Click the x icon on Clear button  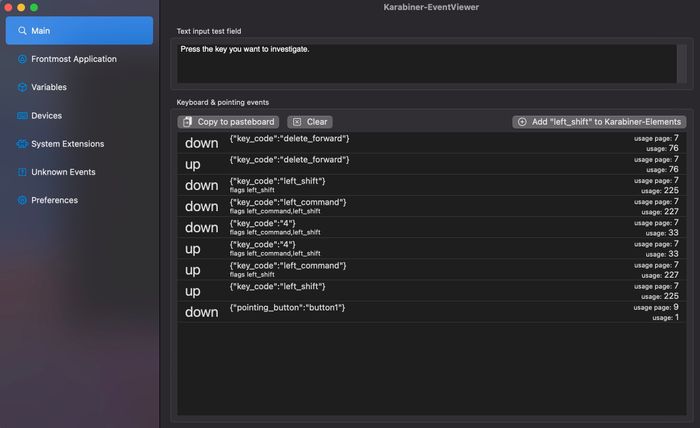tap(297, 122)
